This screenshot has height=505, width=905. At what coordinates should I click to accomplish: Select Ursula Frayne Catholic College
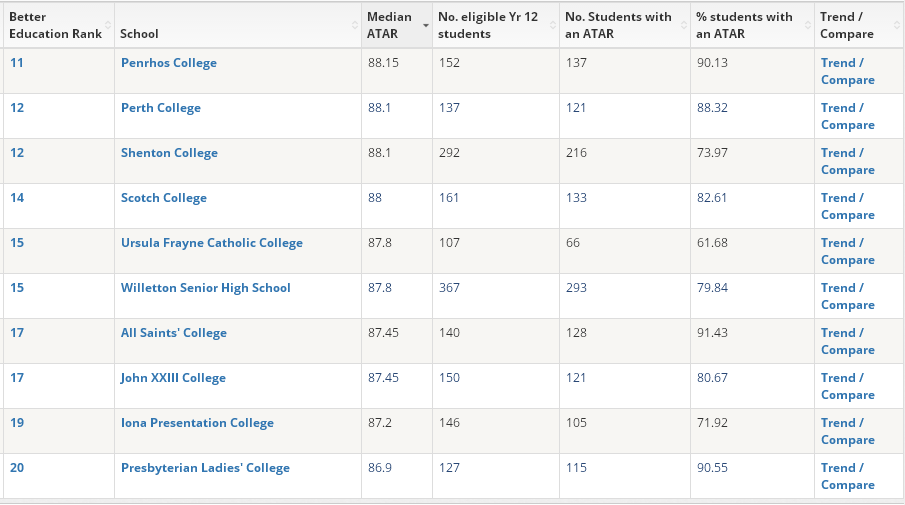(211, 243)
